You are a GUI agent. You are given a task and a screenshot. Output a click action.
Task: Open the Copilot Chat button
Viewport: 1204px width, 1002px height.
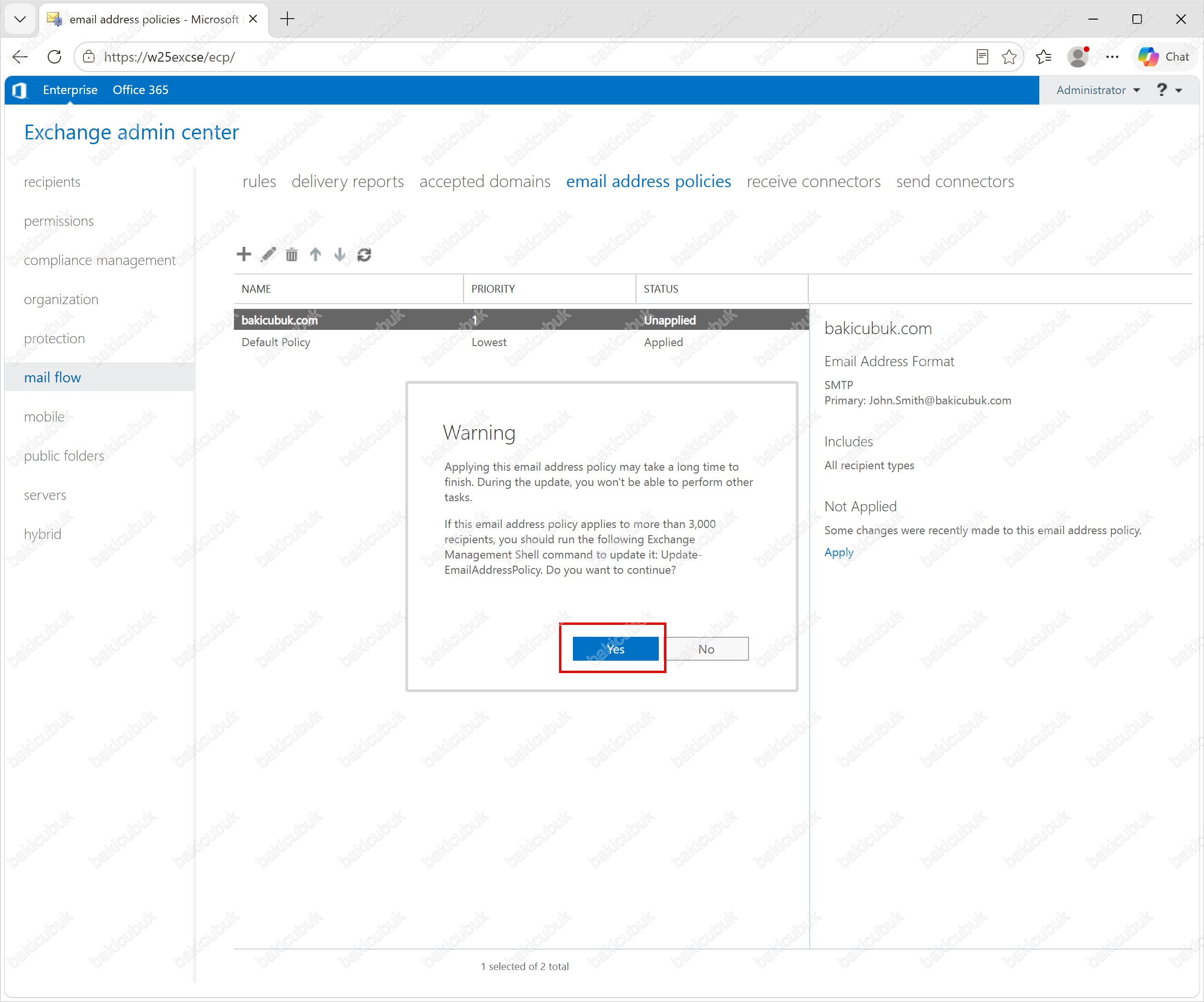pos(1164,57)
